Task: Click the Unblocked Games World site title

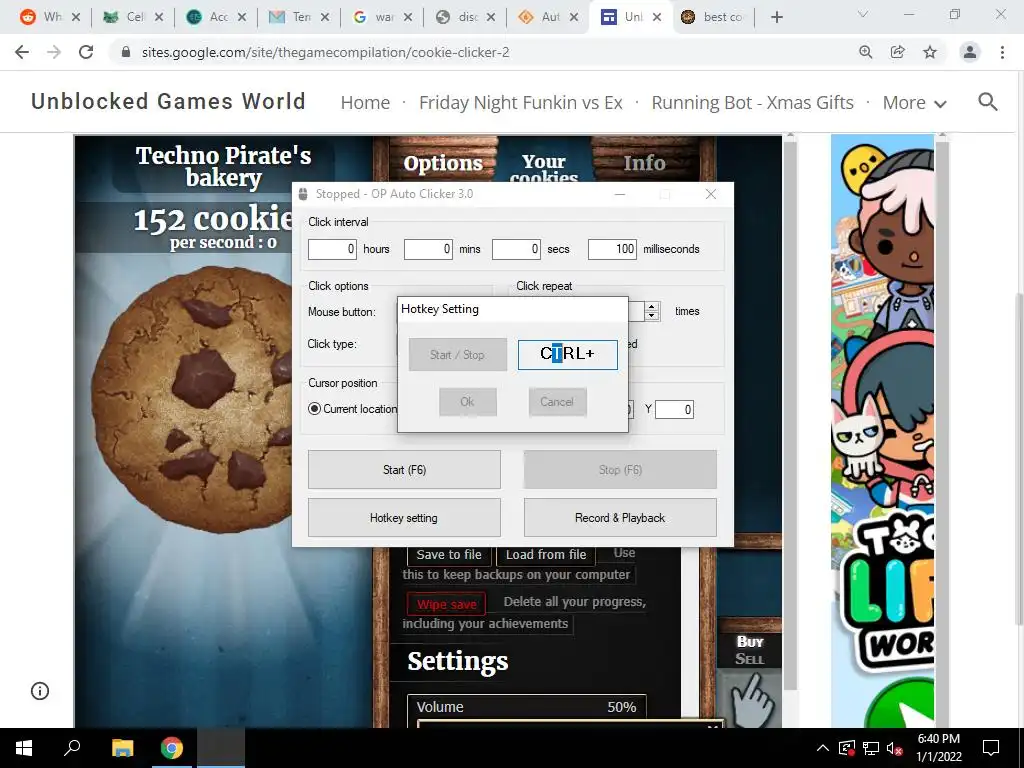Action: point(168,101)
